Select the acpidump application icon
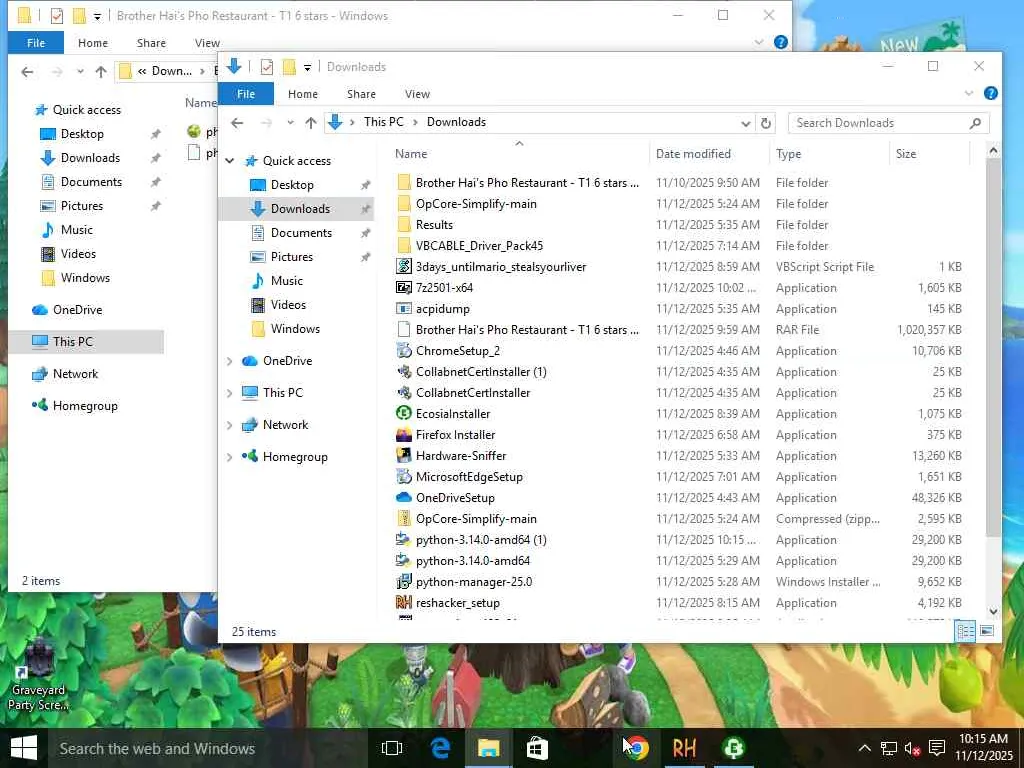Viewport: 1024px width, 768px height. pyautogui.click(x=404, y=308)
